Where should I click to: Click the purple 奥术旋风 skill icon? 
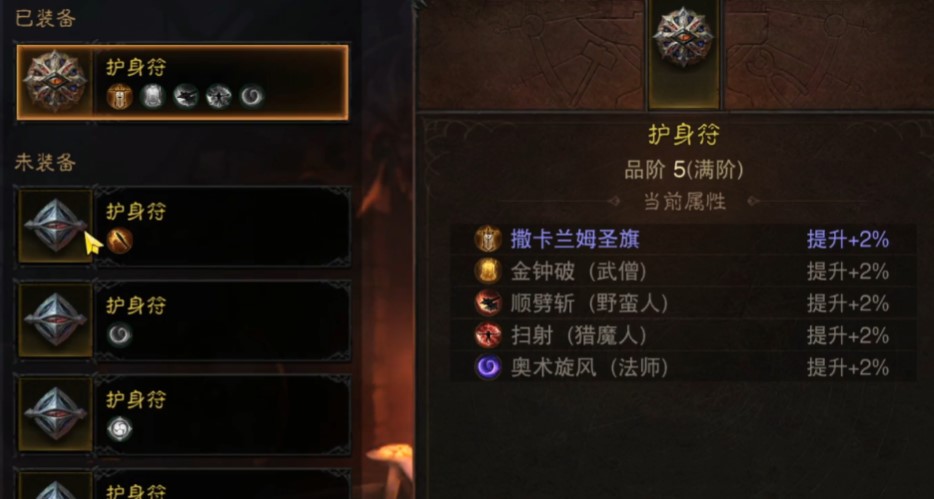[x=488, y=367]
